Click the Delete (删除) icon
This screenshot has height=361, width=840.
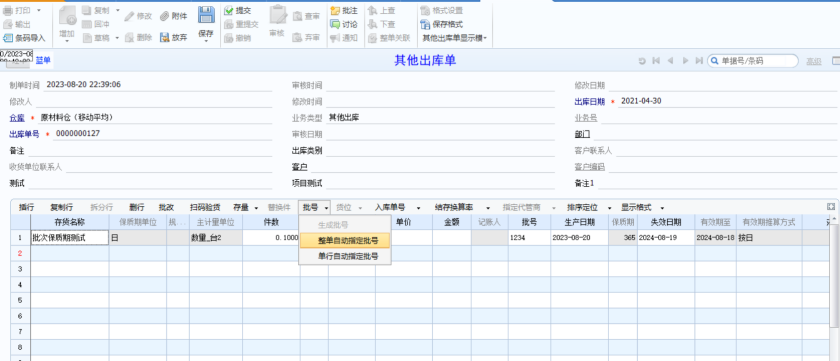(x=129, y=37)
